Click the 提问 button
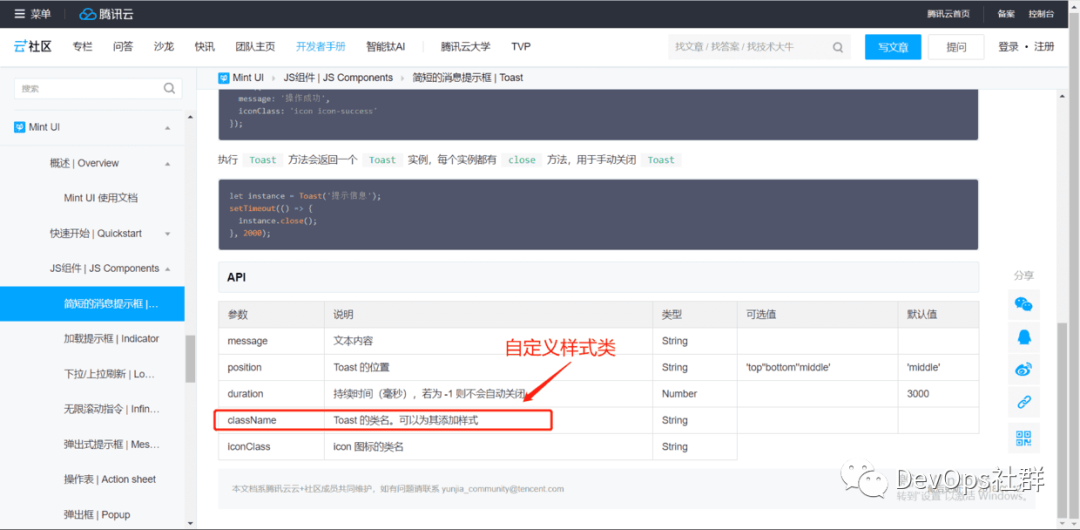This screenshot has width=1080, height=530. pyautogui.click(x=956, y=48)
